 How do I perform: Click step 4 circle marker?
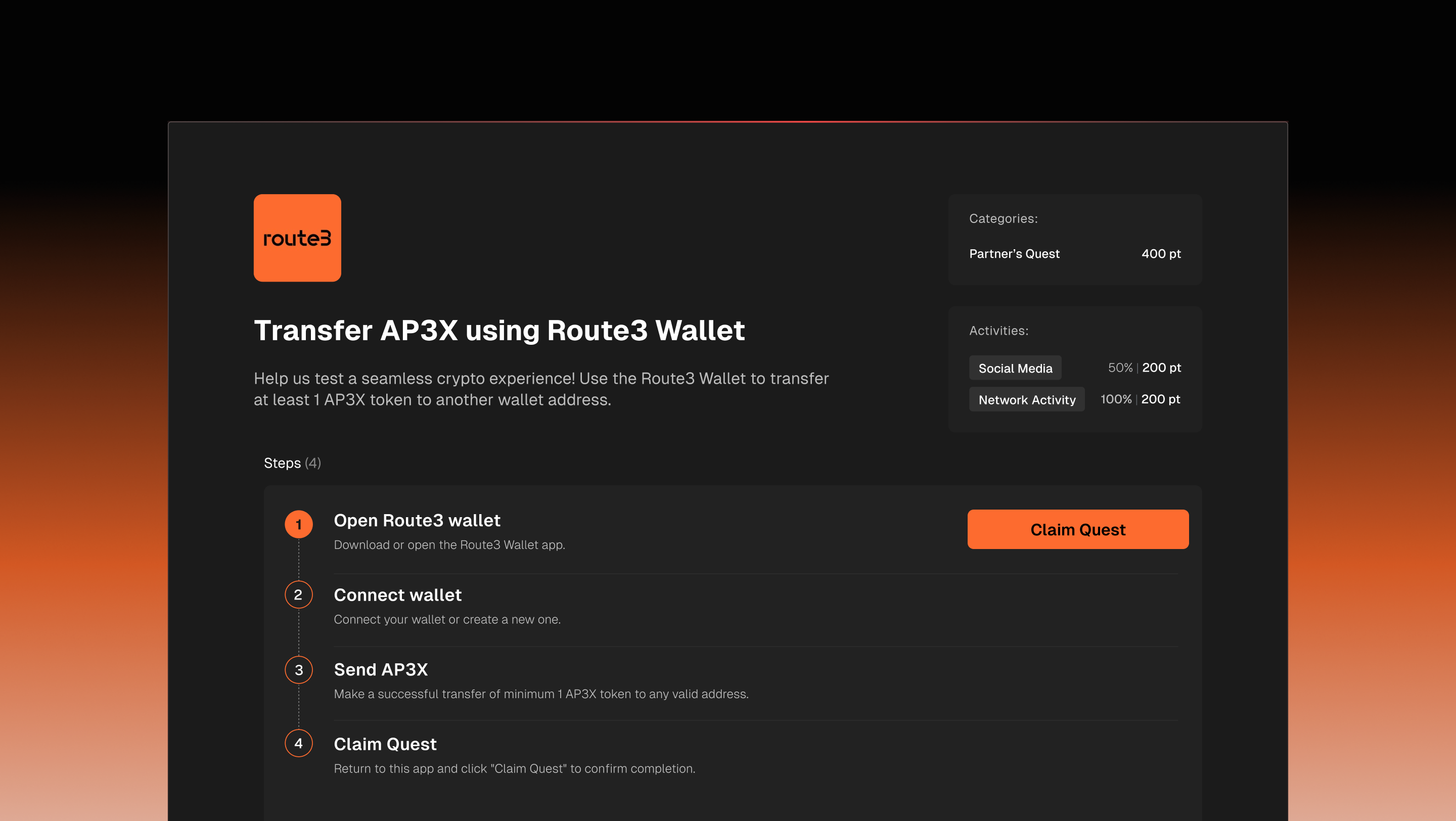(x=299, y=743)
